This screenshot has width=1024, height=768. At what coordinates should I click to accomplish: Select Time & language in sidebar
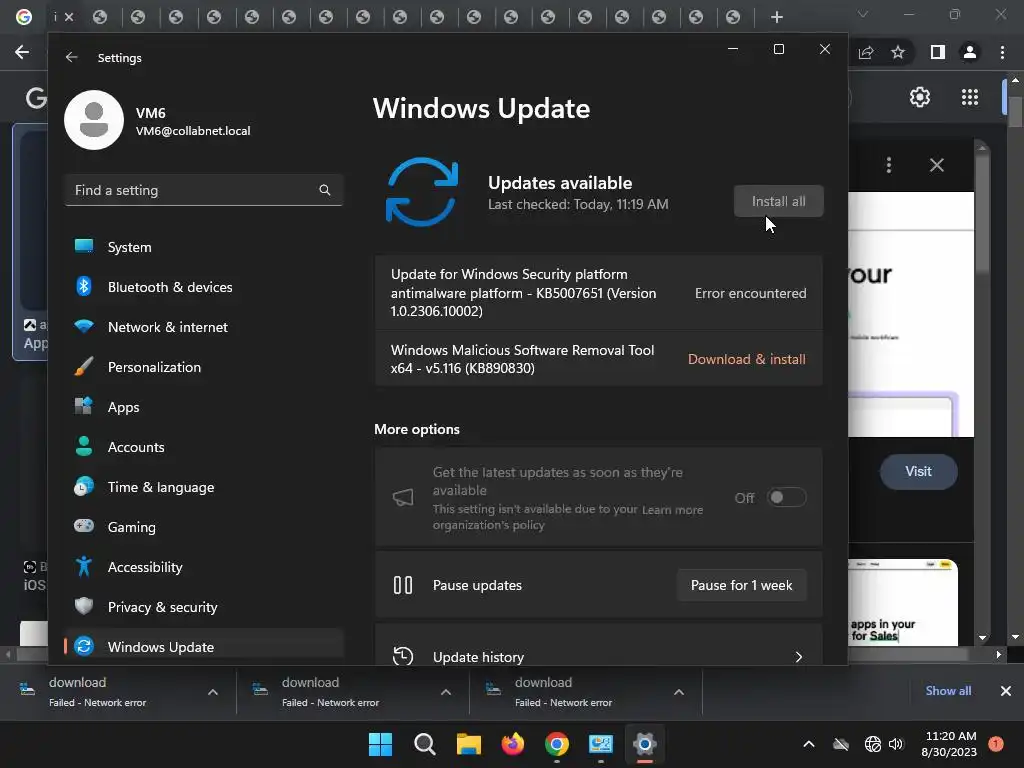pyautogui.click(x=204, y=487)
